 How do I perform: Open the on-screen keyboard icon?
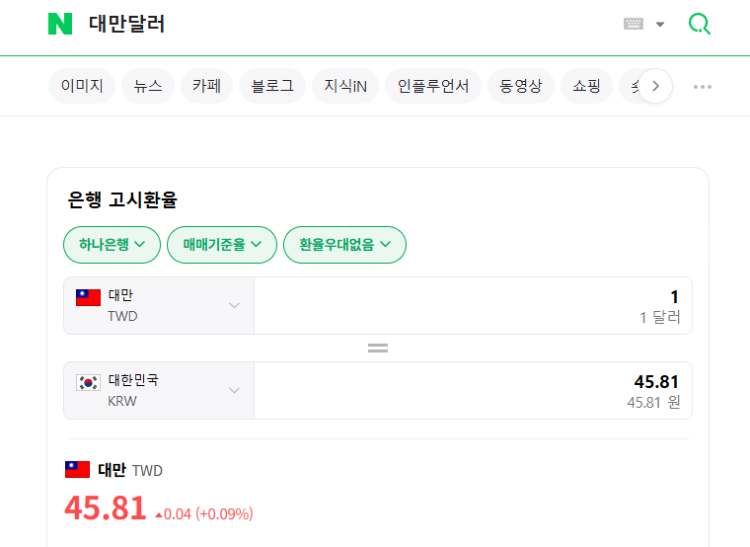pos(633,24)
